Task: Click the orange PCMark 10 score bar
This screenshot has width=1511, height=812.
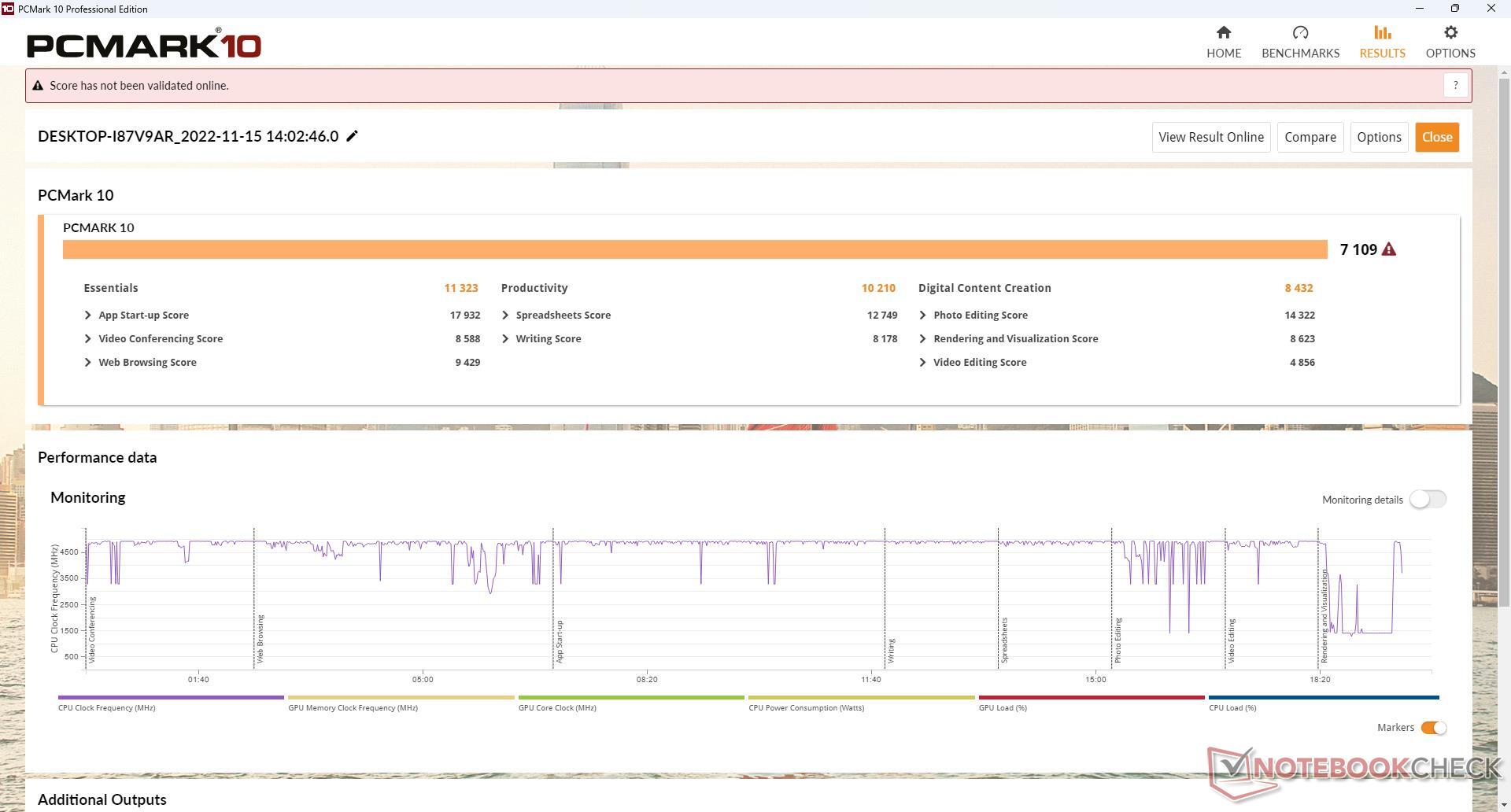Action: click(695, 249)
